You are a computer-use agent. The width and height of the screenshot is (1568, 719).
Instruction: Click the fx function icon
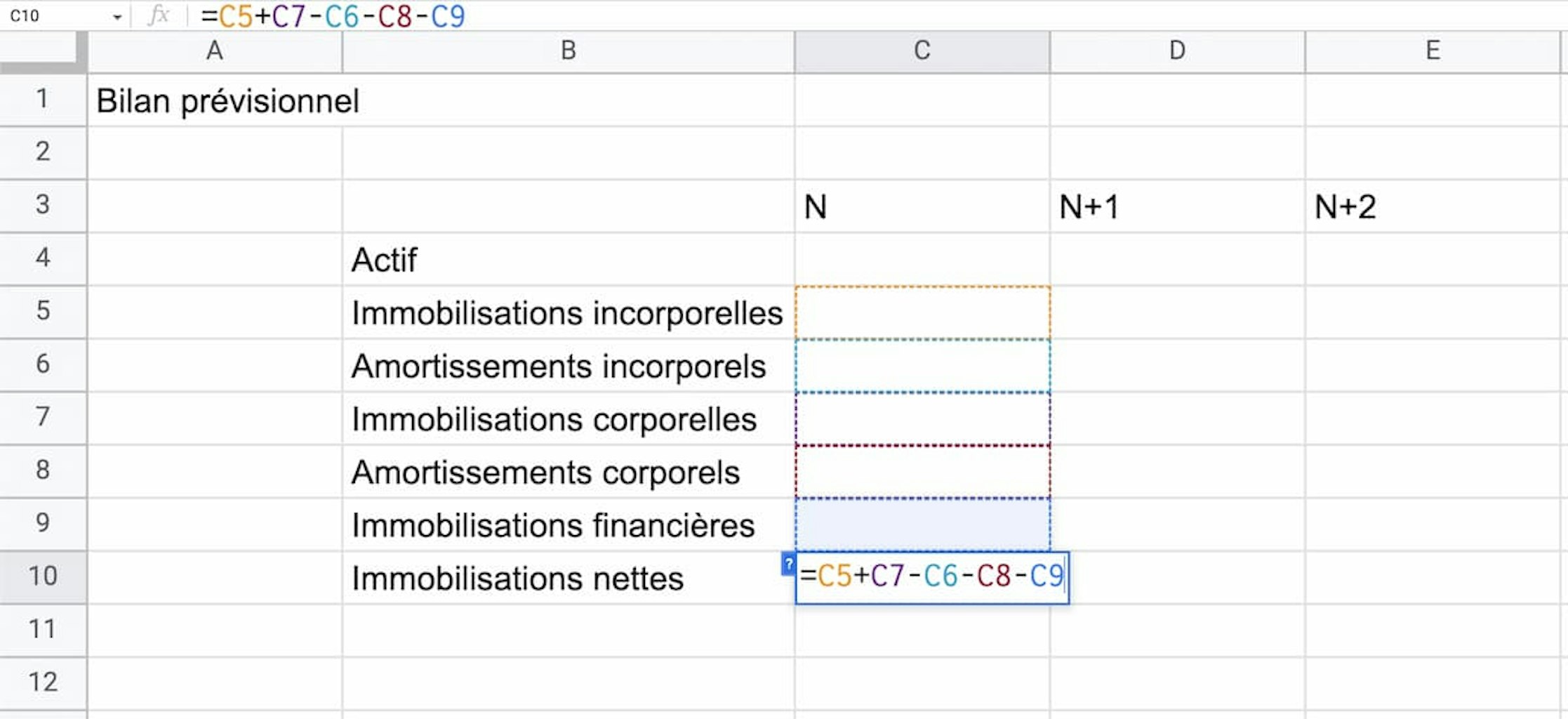tap(159, 15)
